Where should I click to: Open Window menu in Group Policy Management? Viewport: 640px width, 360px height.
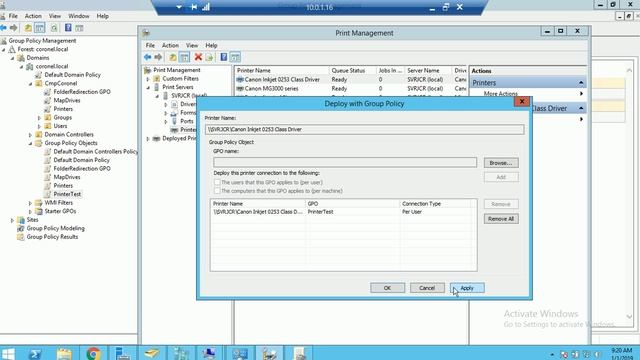79,16
